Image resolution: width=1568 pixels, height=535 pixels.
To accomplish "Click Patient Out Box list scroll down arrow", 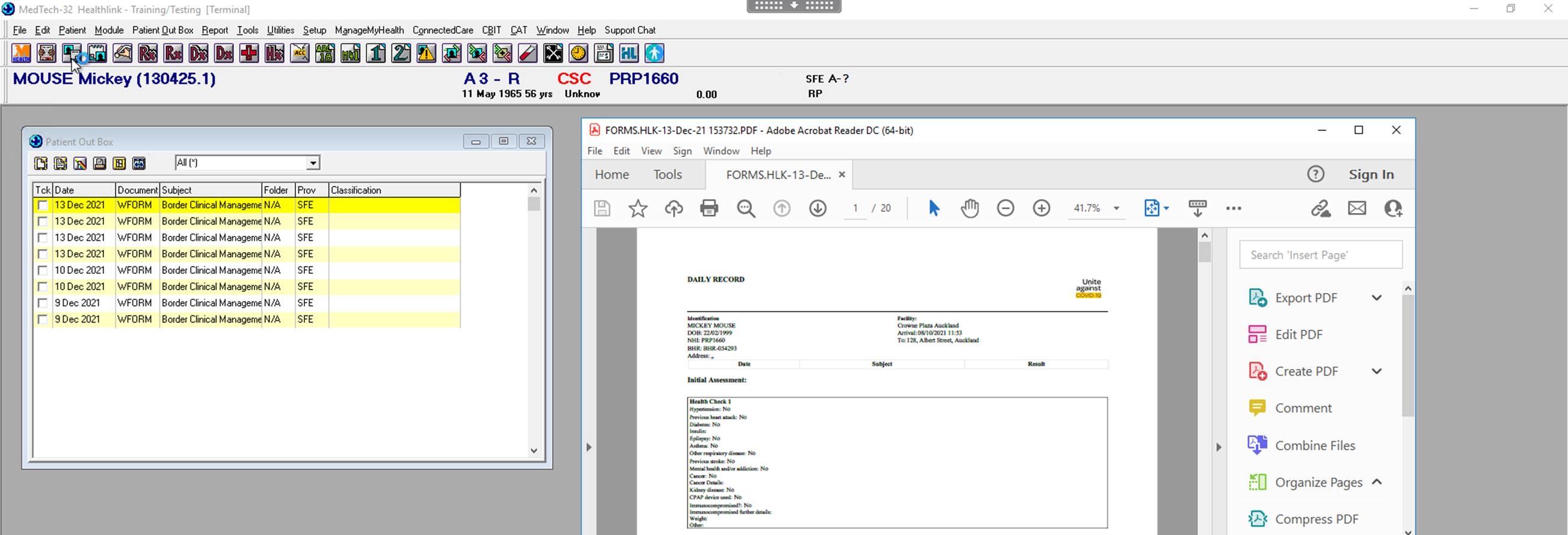I will click(x=534, y=451).
